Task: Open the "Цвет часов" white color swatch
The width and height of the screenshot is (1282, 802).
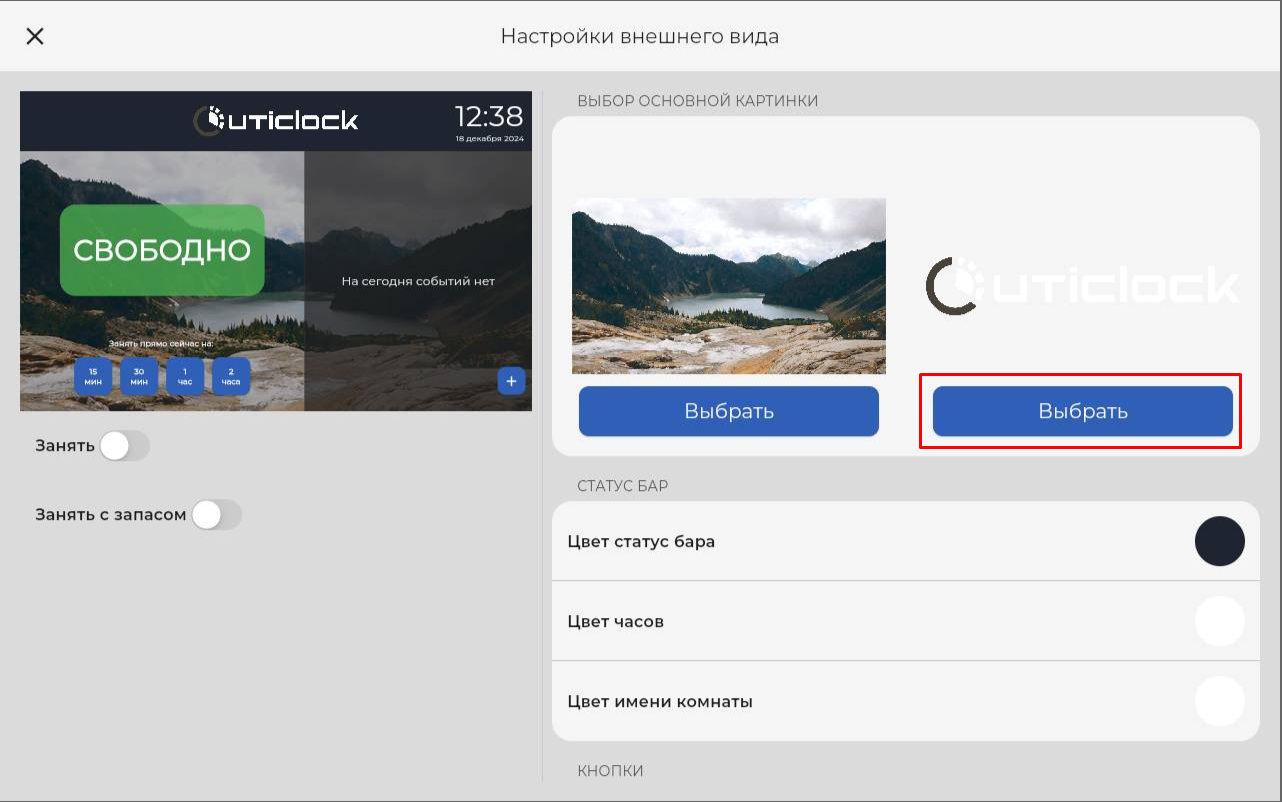Action: (1220, 621)
